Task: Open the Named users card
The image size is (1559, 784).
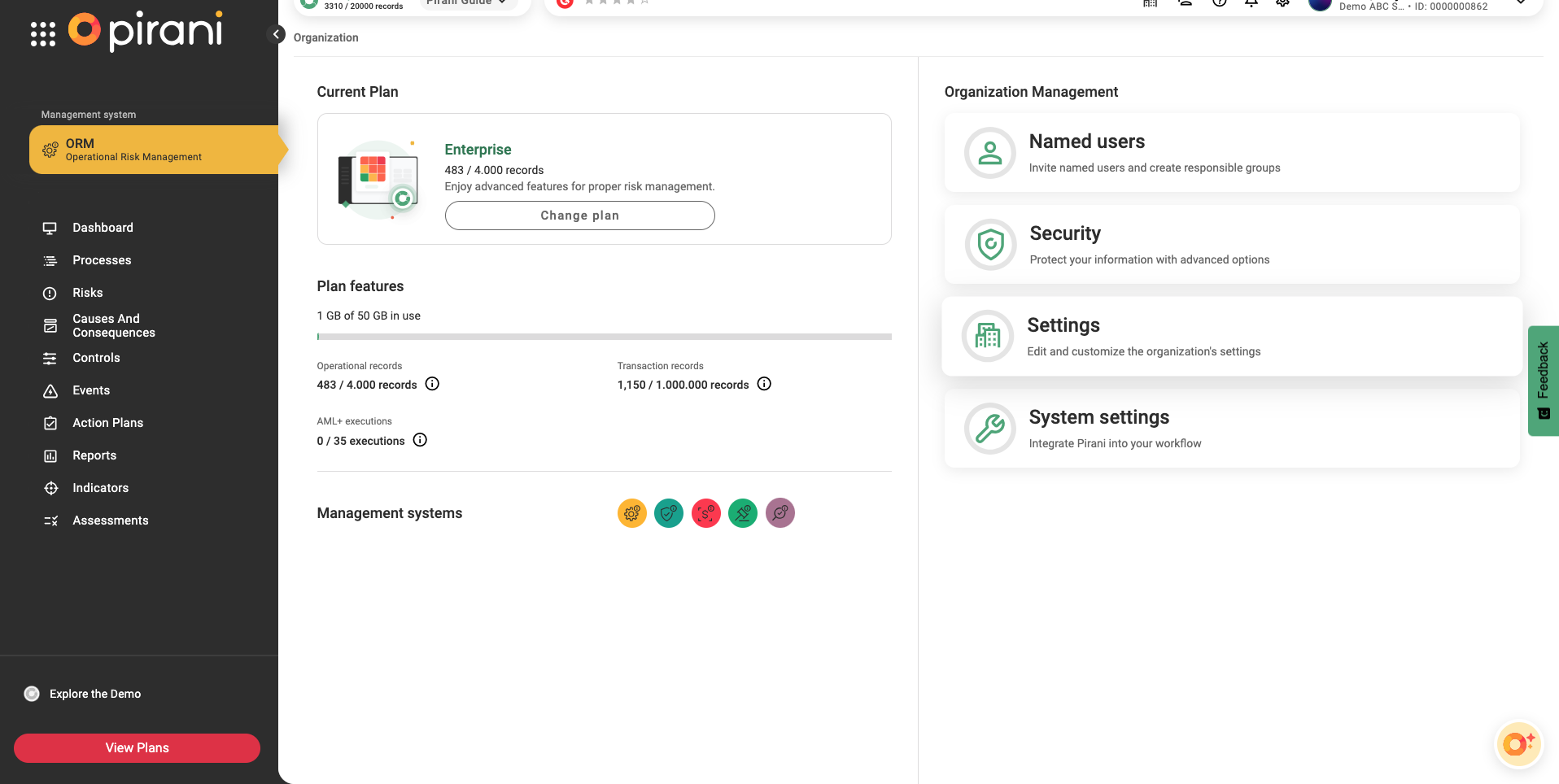Action: [x=1231, y=153]
